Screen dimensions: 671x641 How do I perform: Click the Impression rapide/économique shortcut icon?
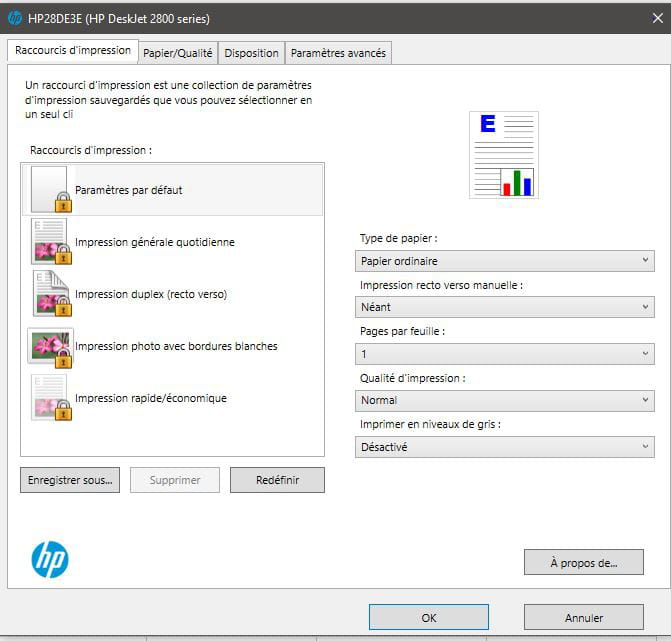[50, 398]
